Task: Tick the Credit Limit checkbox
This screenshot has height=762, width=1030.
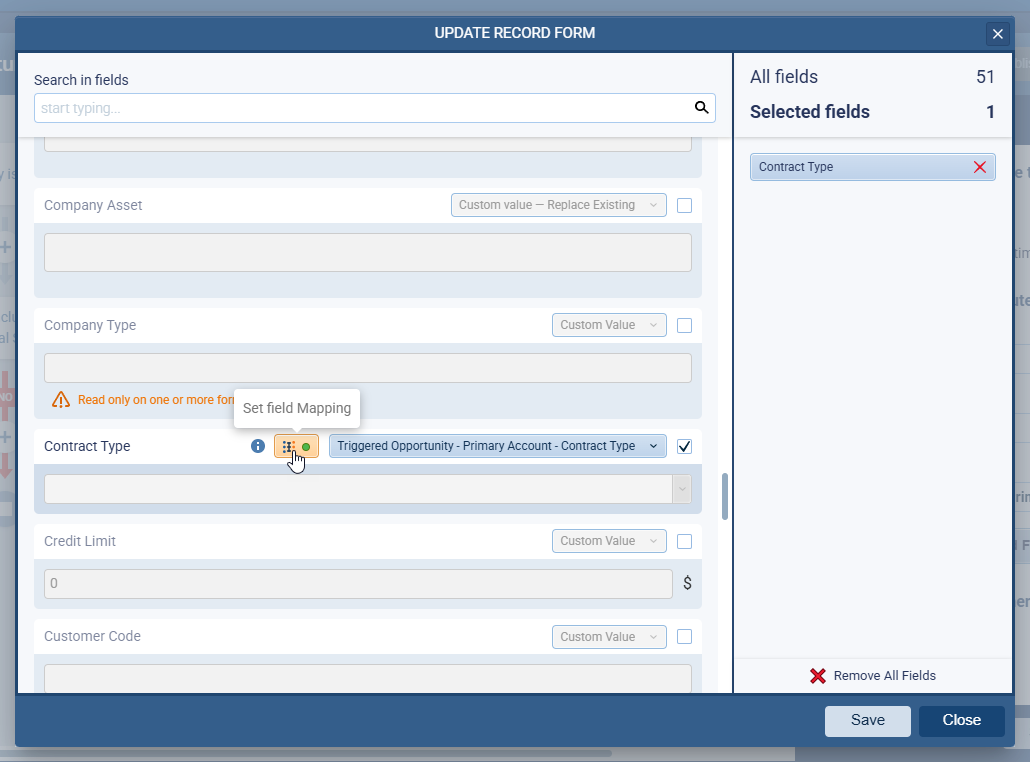Action: [x=684, y=542]
